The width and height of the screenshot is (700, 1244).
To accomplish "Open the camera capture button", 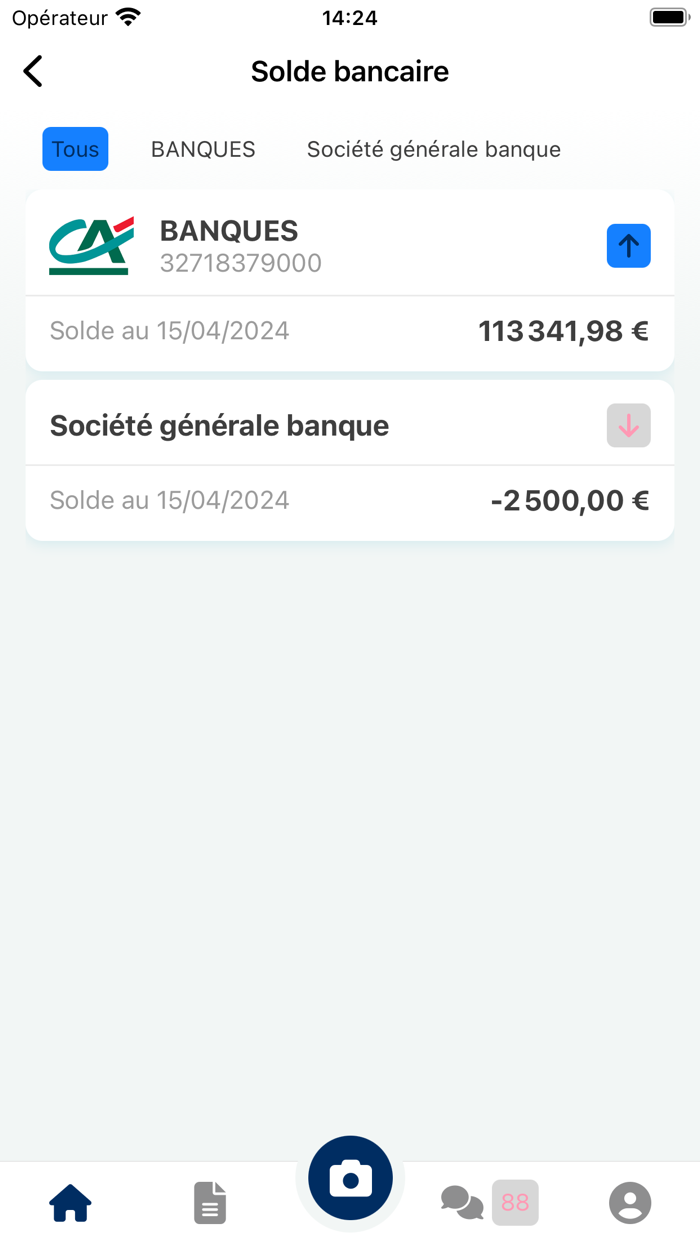I will pos(350,1177).
